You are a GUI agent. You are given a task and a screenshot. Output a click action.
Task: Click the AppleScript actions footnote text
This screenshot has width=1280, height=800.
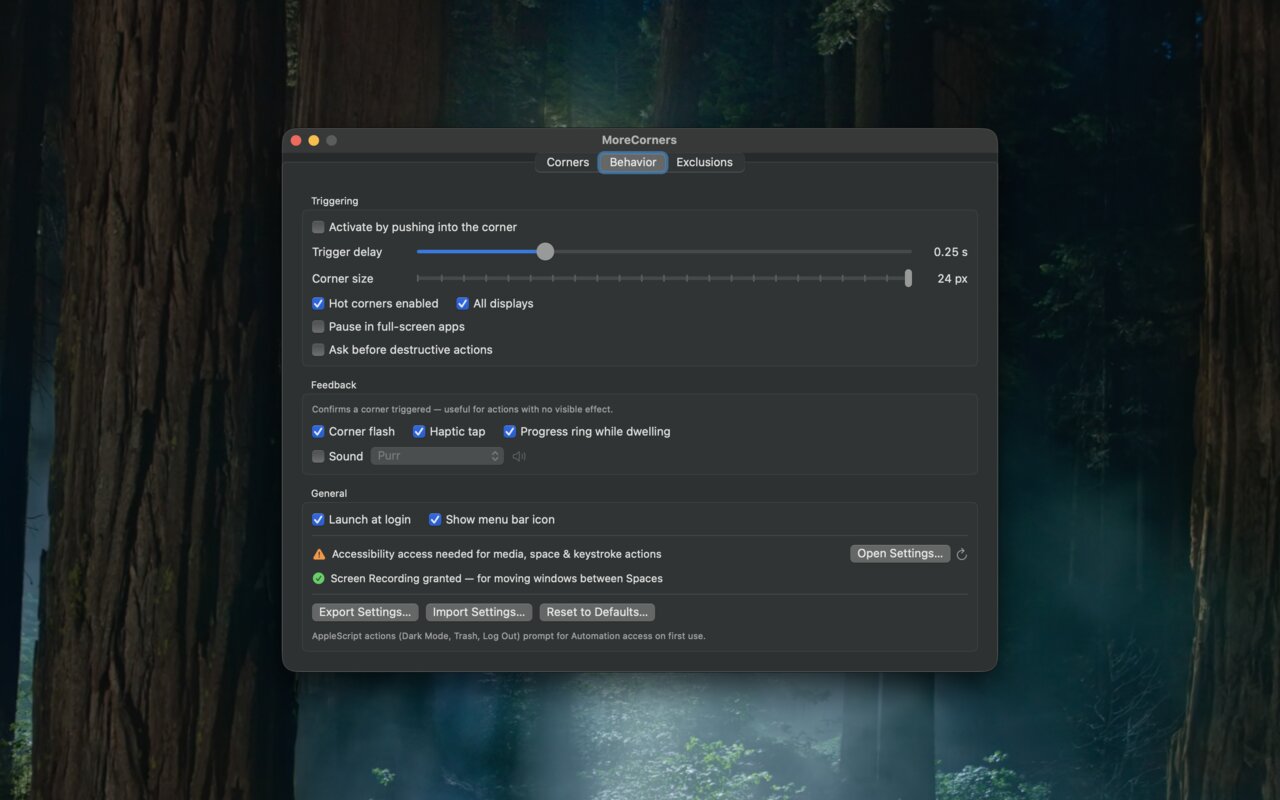pos(508,636)
